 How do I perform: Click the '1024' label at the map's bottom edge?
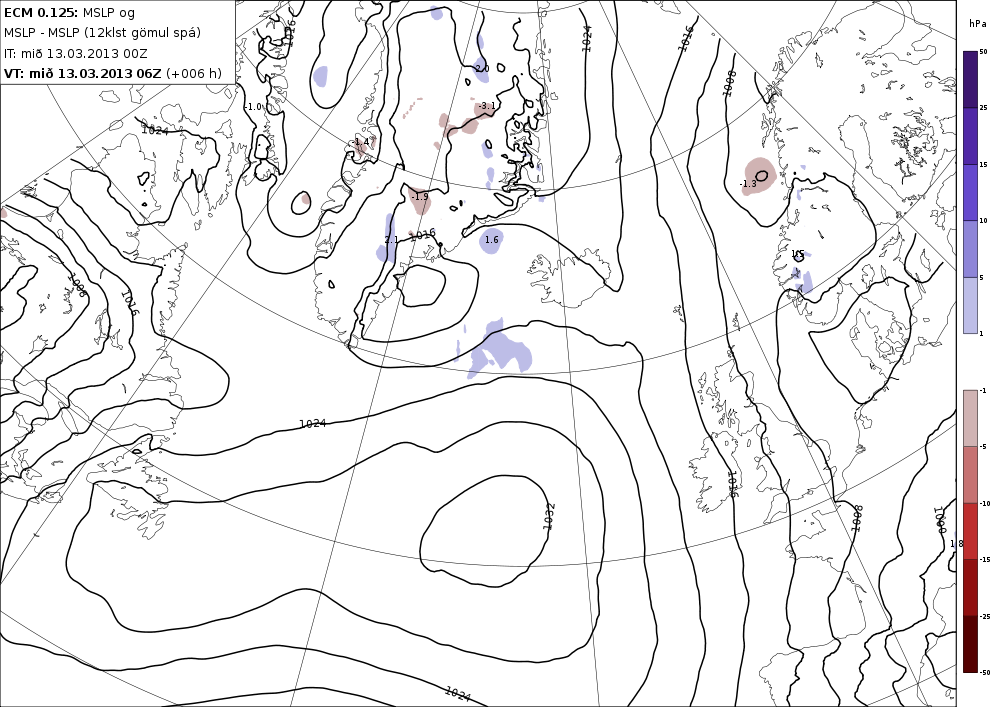point(457,694)
